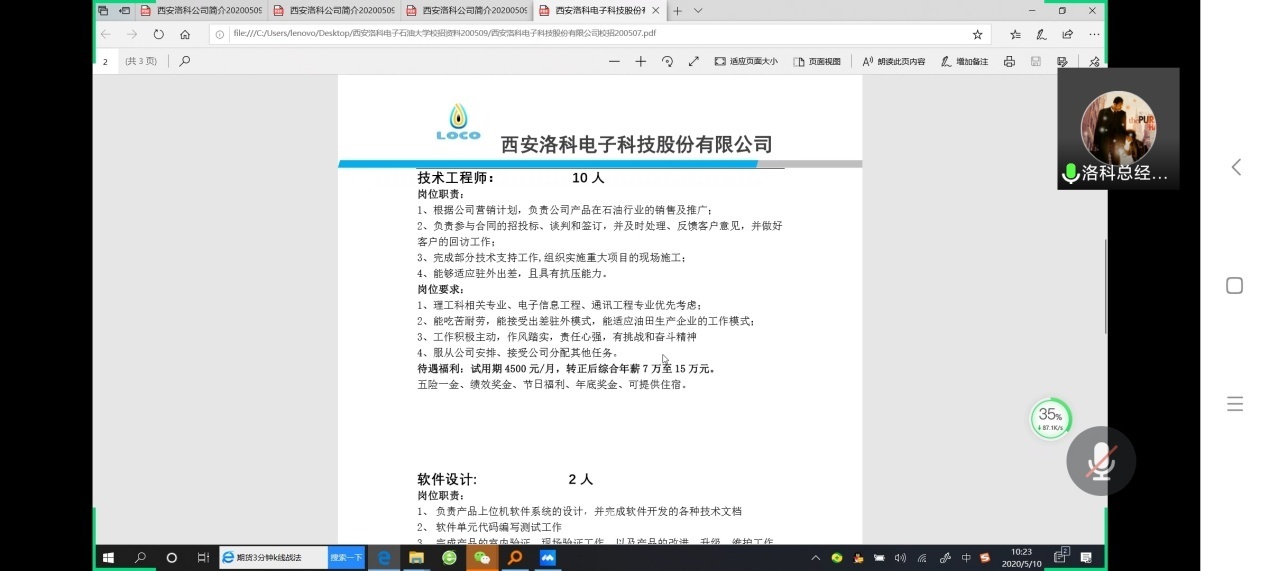Add this page to favorites star
Screen dimensions: 1269x571
(977, 34)
